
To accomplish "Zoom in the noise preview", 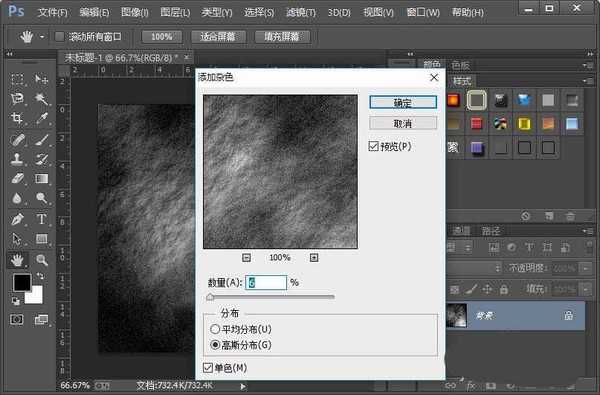I will [x=314, y=258].
